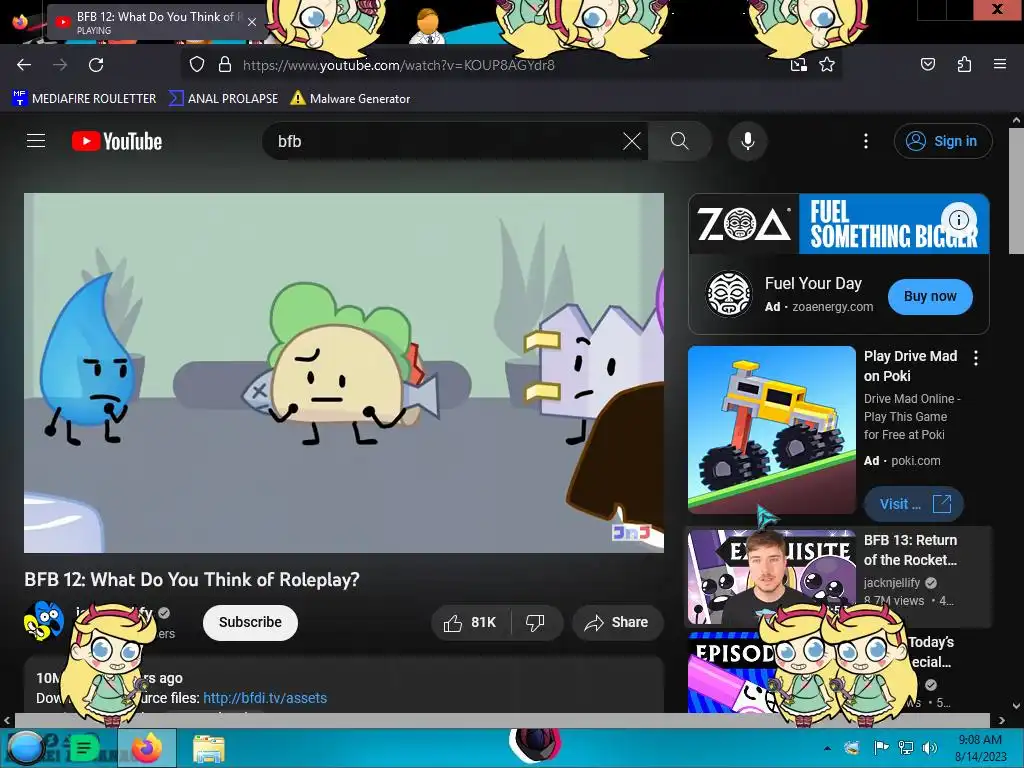The image size is (1024, 768).
Task: Click the zoaenergy.com ad link text
Action: (833, 307)
